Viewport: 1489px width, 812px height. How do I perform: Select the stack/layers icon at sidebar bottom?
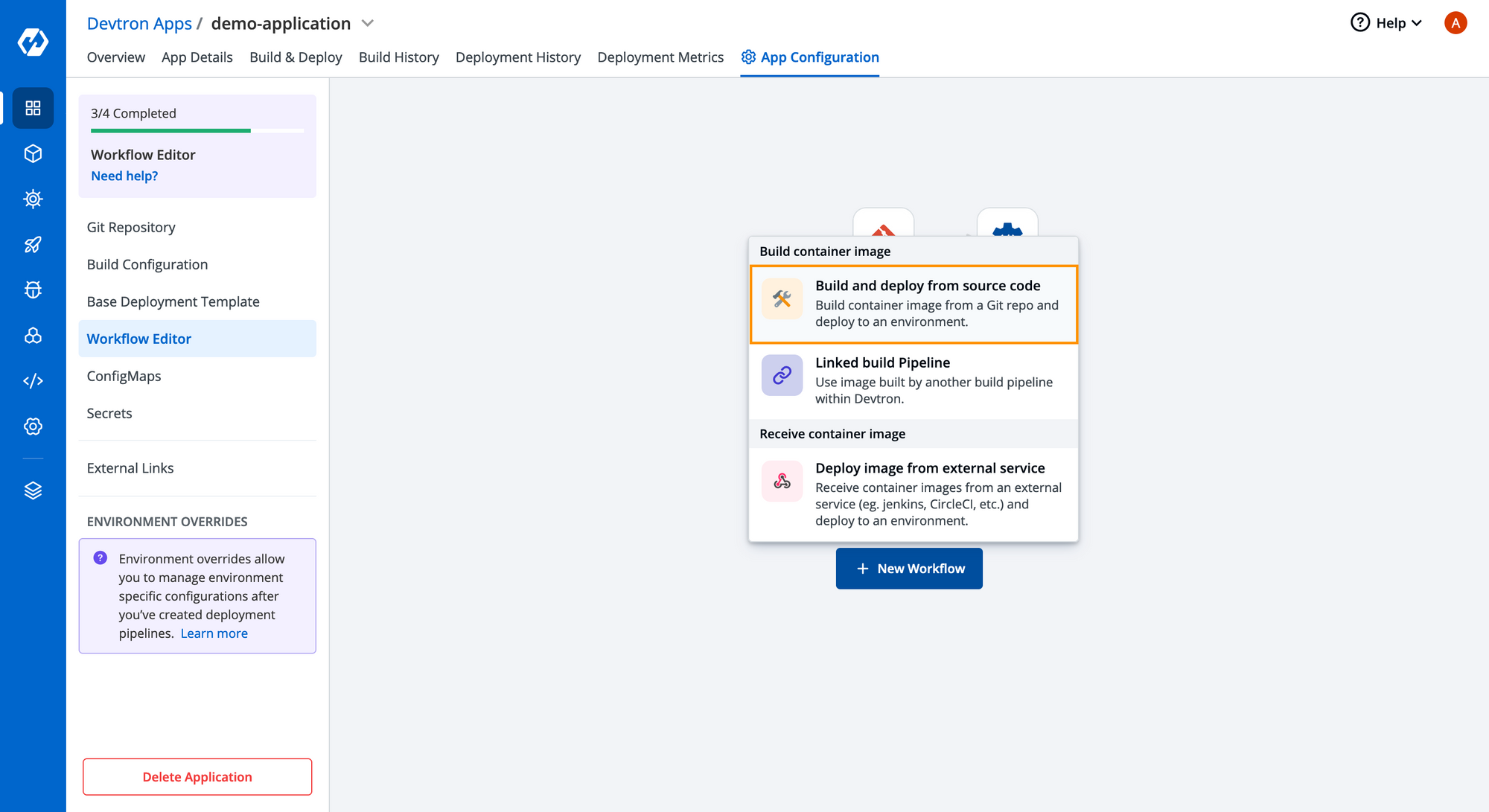point(33,490)
